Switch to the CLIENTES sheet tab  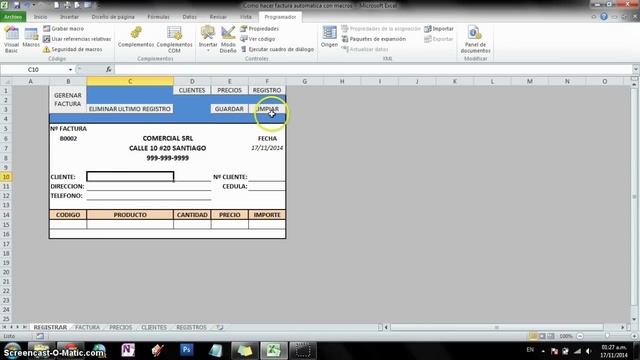[154, 327]
